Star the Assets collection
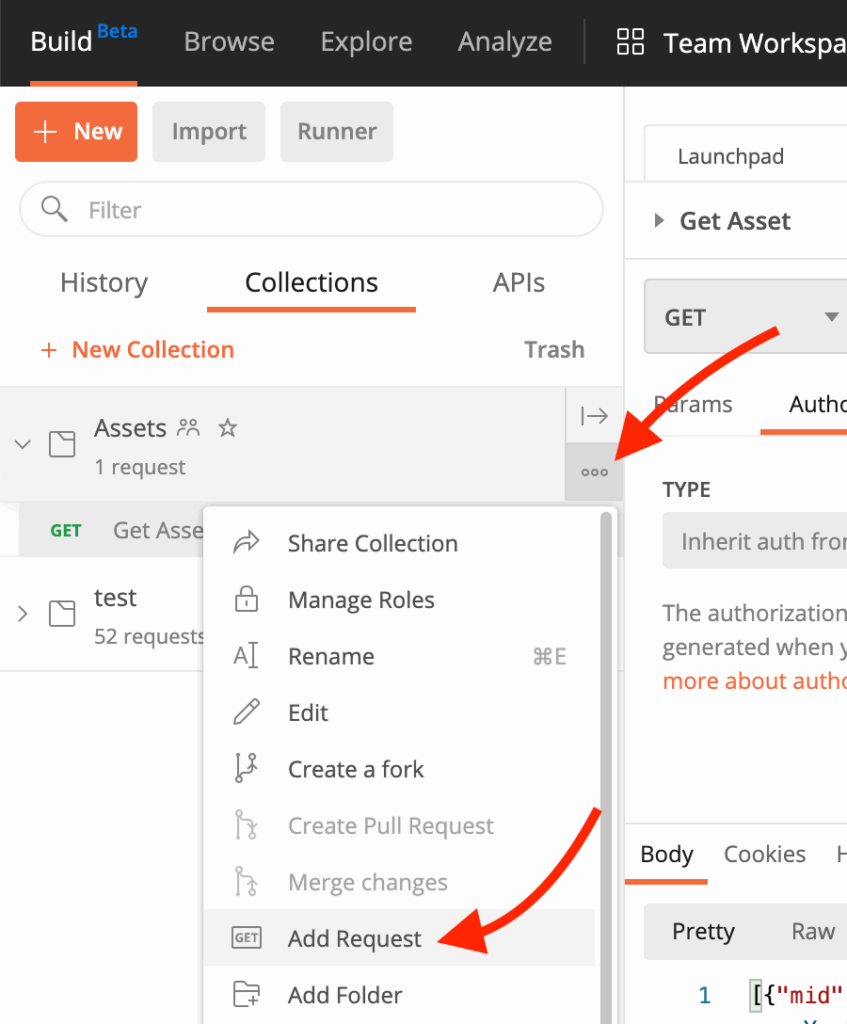 (x=227, y=428)
